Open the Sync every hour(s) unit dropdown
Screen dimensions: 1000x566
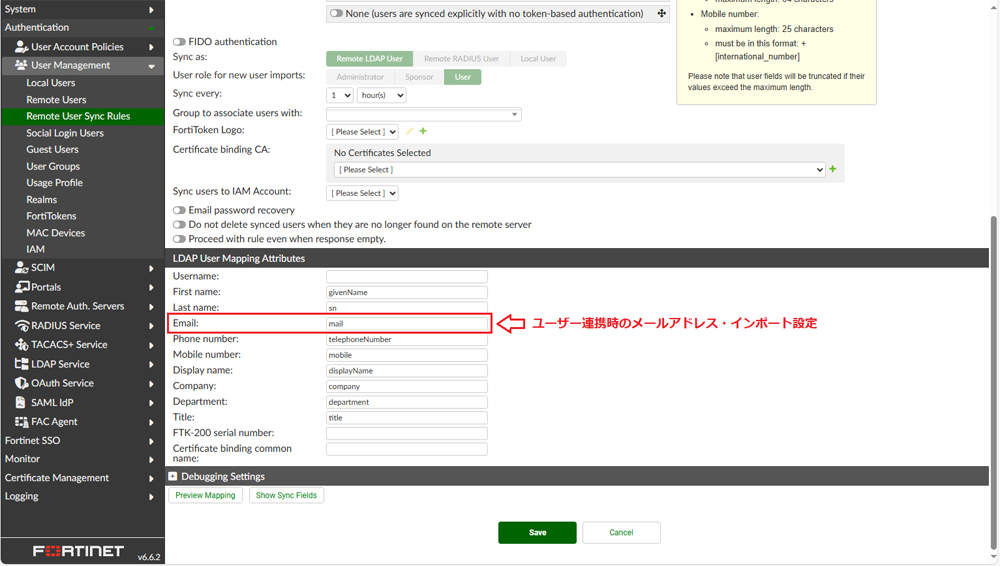(381, 95)
